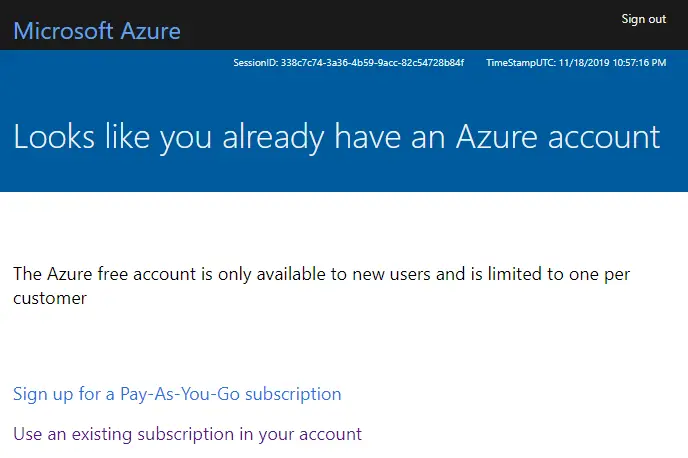Click the word 'Azure' in the header logo
Image resolution: width=688 pixels, height=458 pixels.
tap(150, 31)
